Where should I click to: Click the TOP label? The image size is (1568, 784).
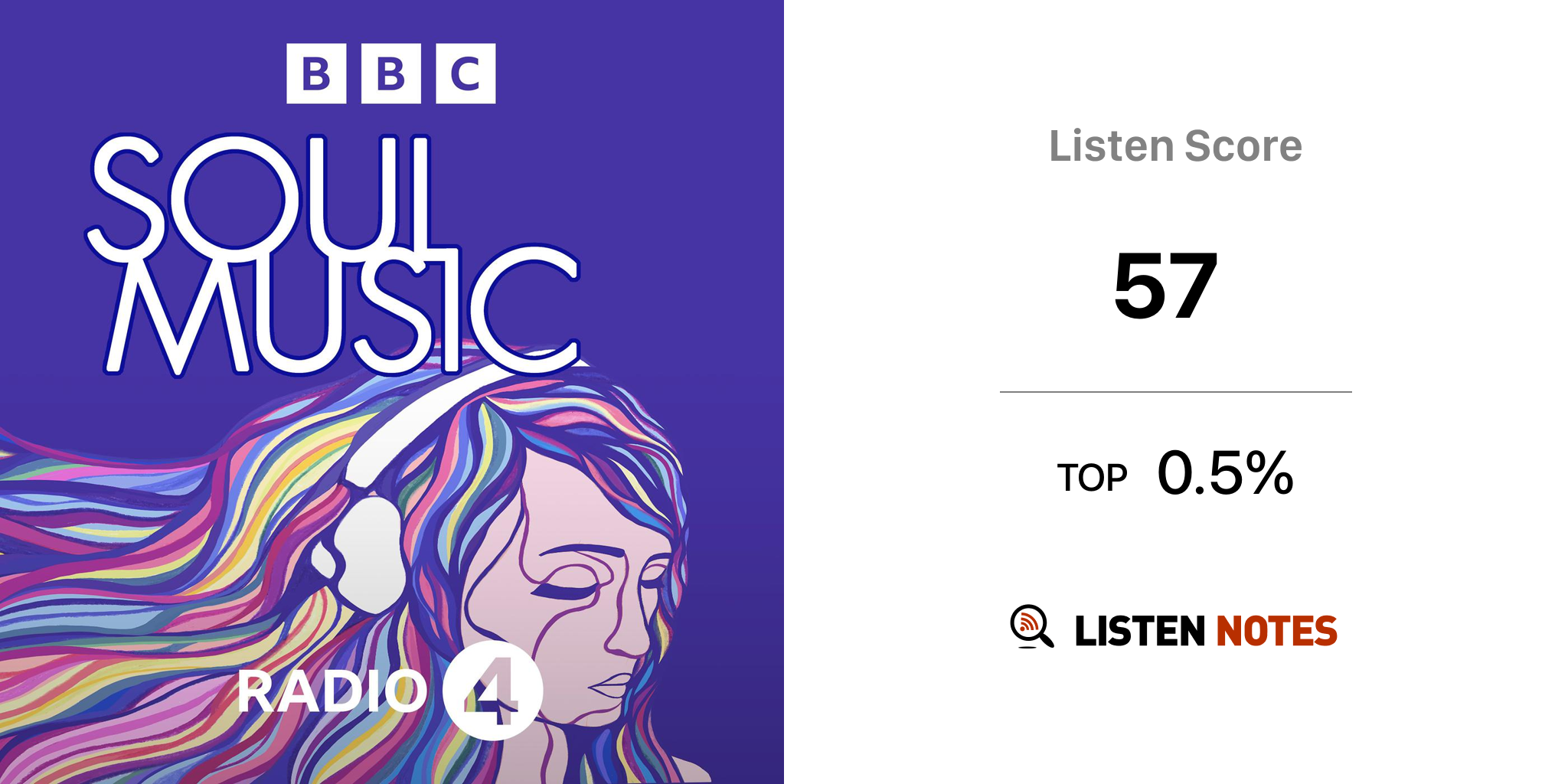click(1092, 478)
